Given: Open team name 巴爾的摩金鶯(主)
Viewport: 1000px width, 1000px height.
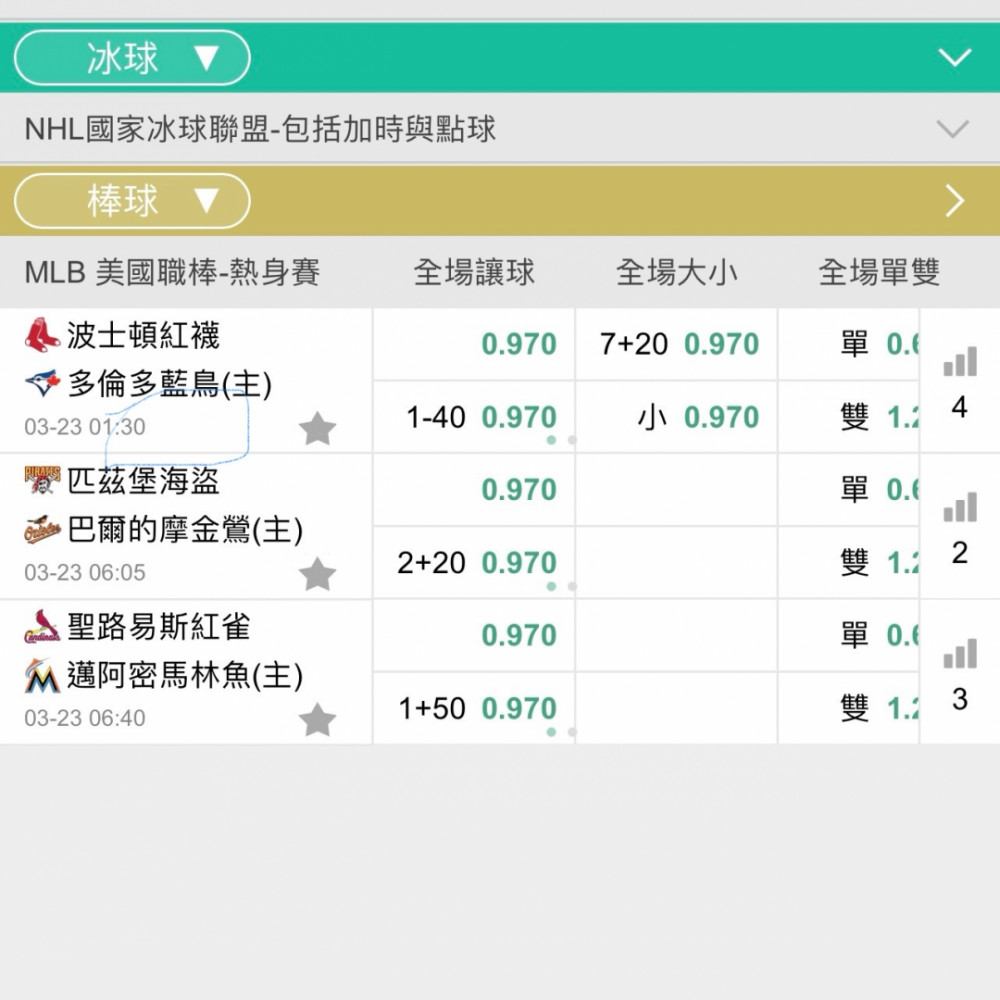Looking at the screenshot, I should click(185, 530).
